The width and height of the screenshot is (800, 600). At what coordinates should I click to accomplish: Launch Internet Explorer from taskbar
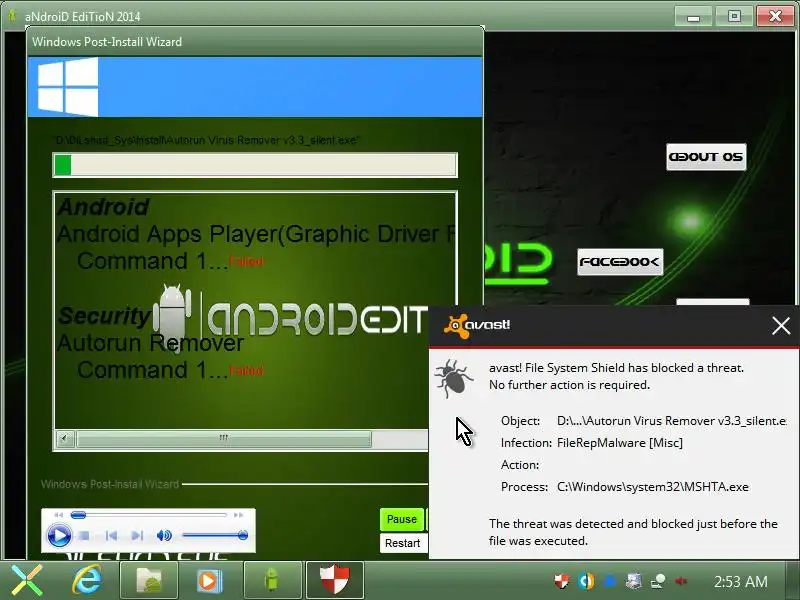[x=87, y=581]
